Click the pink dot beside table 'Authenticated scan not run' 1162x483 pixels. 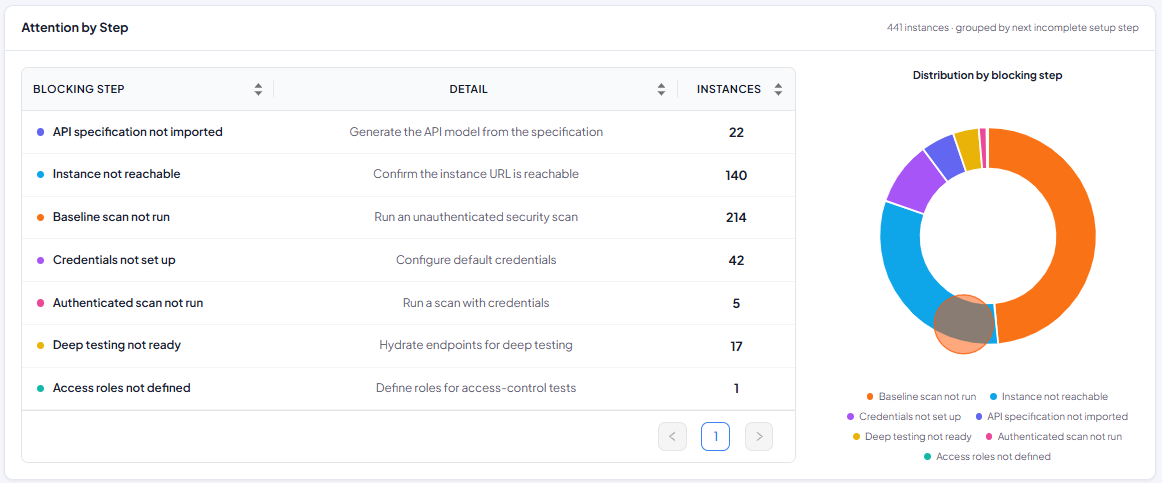pos(40,303)
